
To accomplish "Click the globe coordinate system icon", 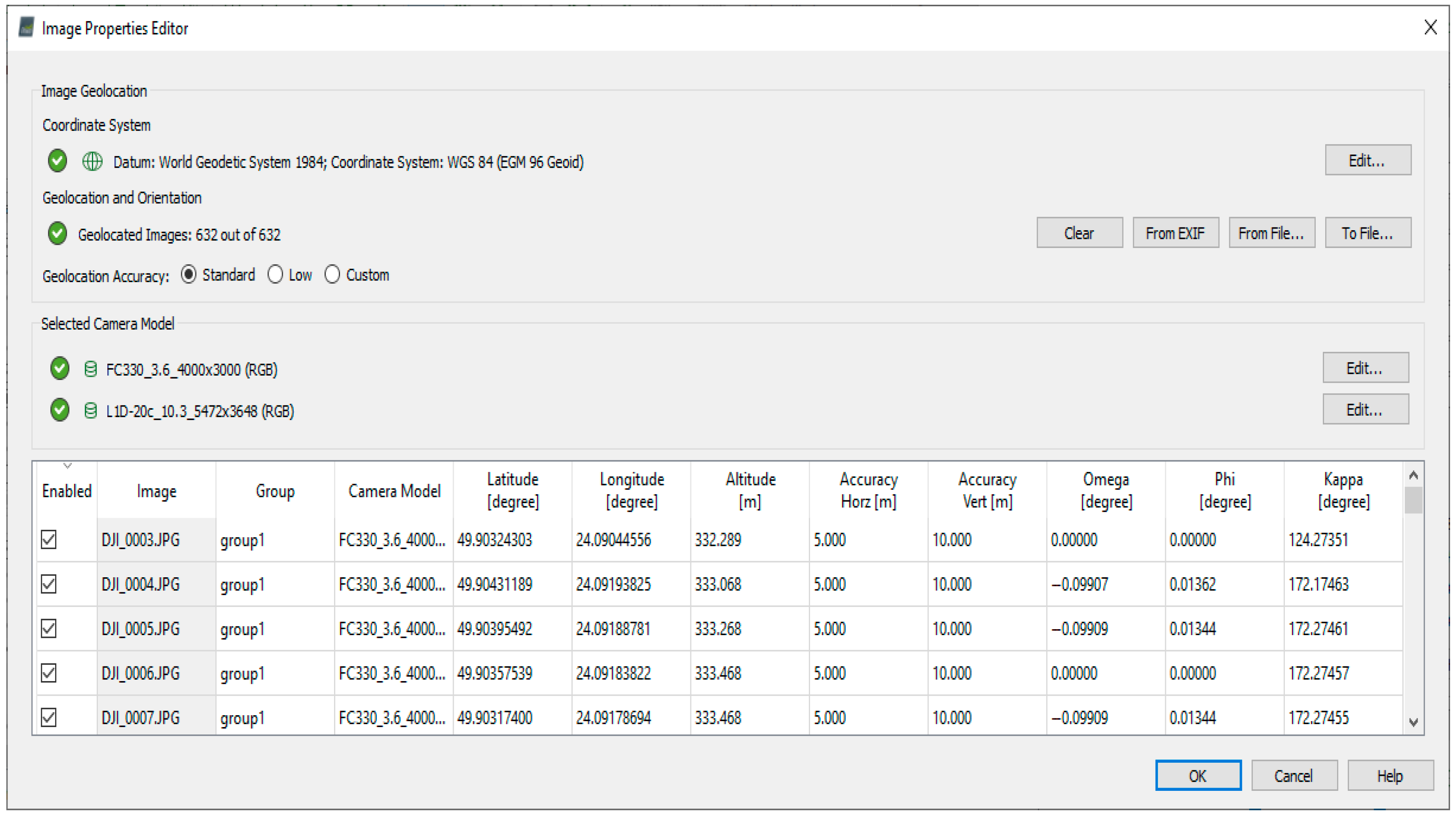I will point(92,162).
